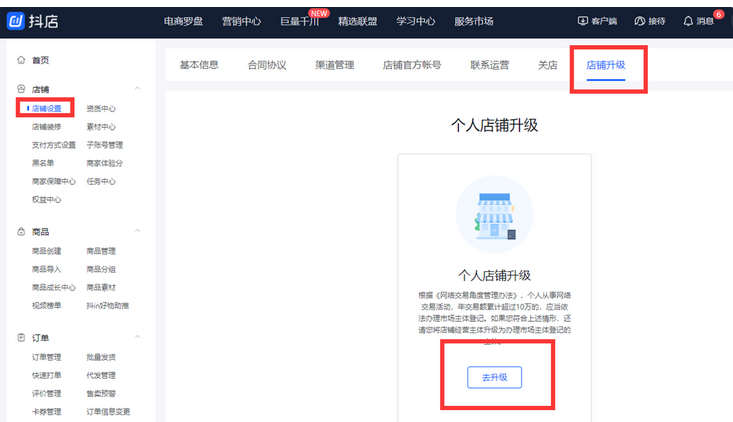
Task: Select the 店铺升级 tab
Action: [x=606, y=65]
